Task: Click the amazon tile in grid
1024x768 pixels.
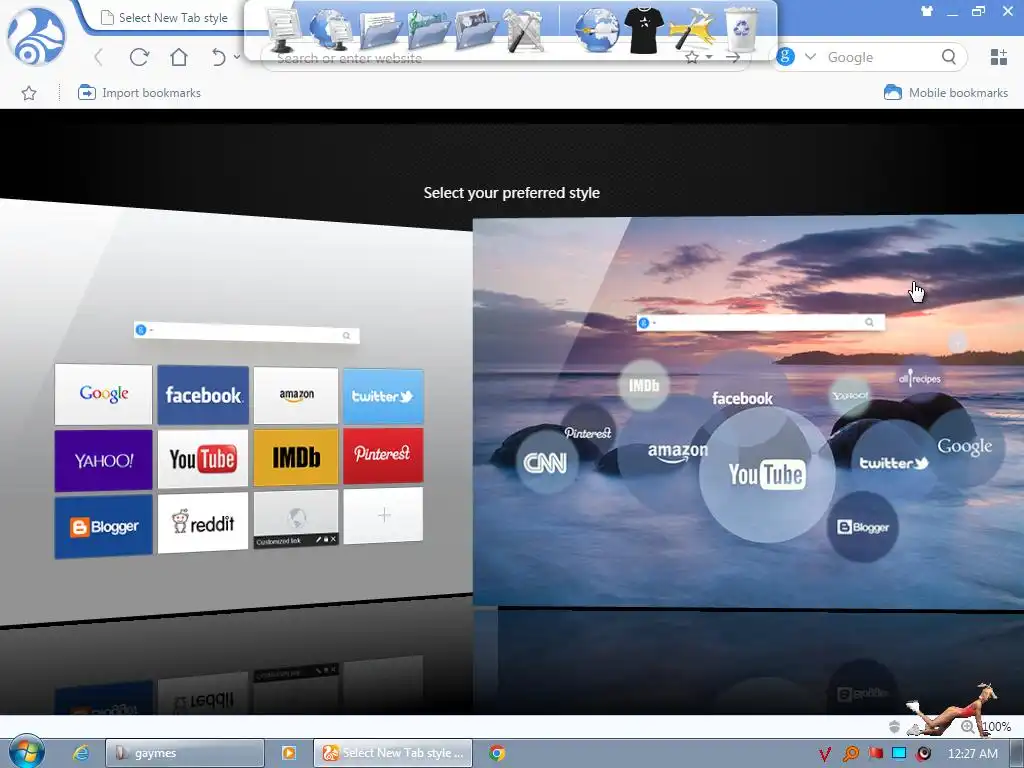Action: [296, 395]
